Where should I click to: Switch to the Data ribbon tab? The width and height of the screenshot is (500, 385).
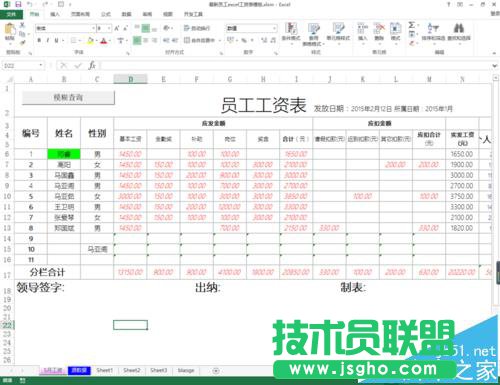click(126, 14)
